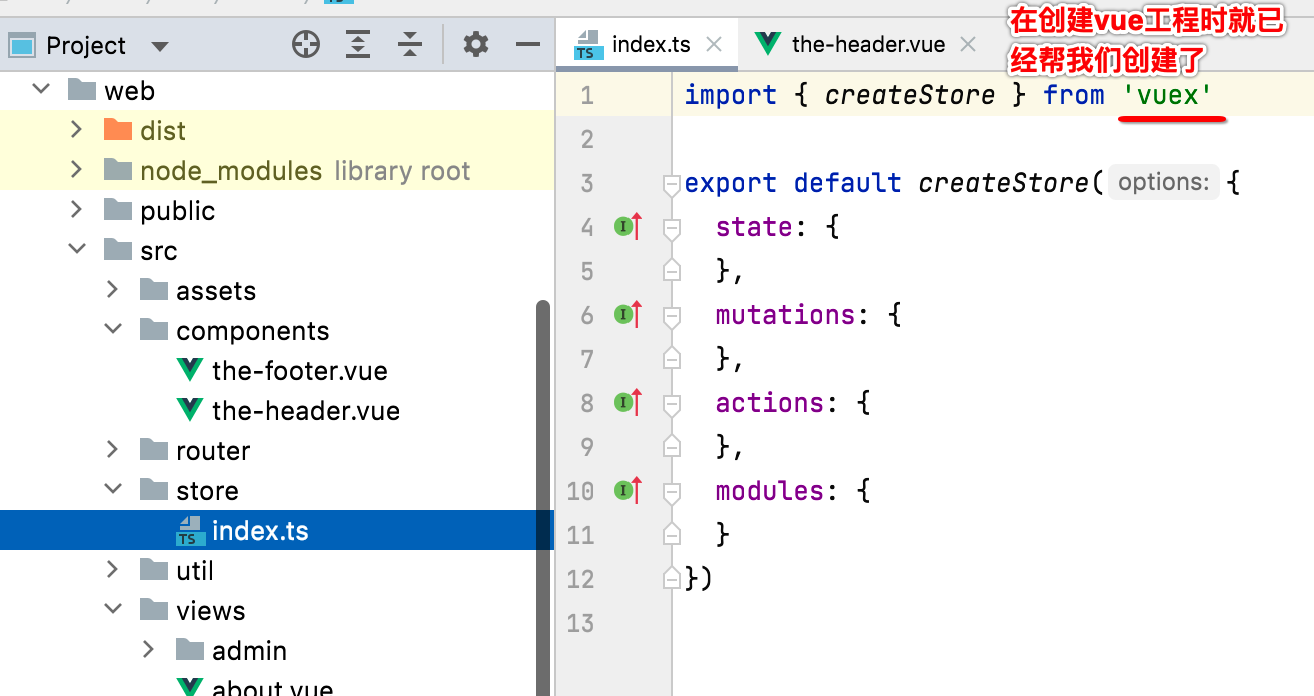The image size is (1314, 696).
Task: Switch to the the-header.vue tab
Action: [866, 44]
